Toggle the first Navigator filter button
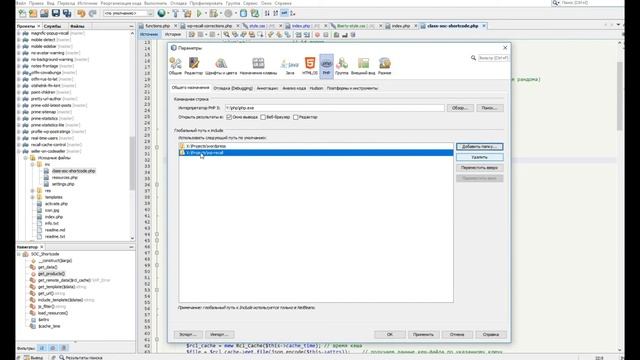640x360 pixels. coord(42,348)
